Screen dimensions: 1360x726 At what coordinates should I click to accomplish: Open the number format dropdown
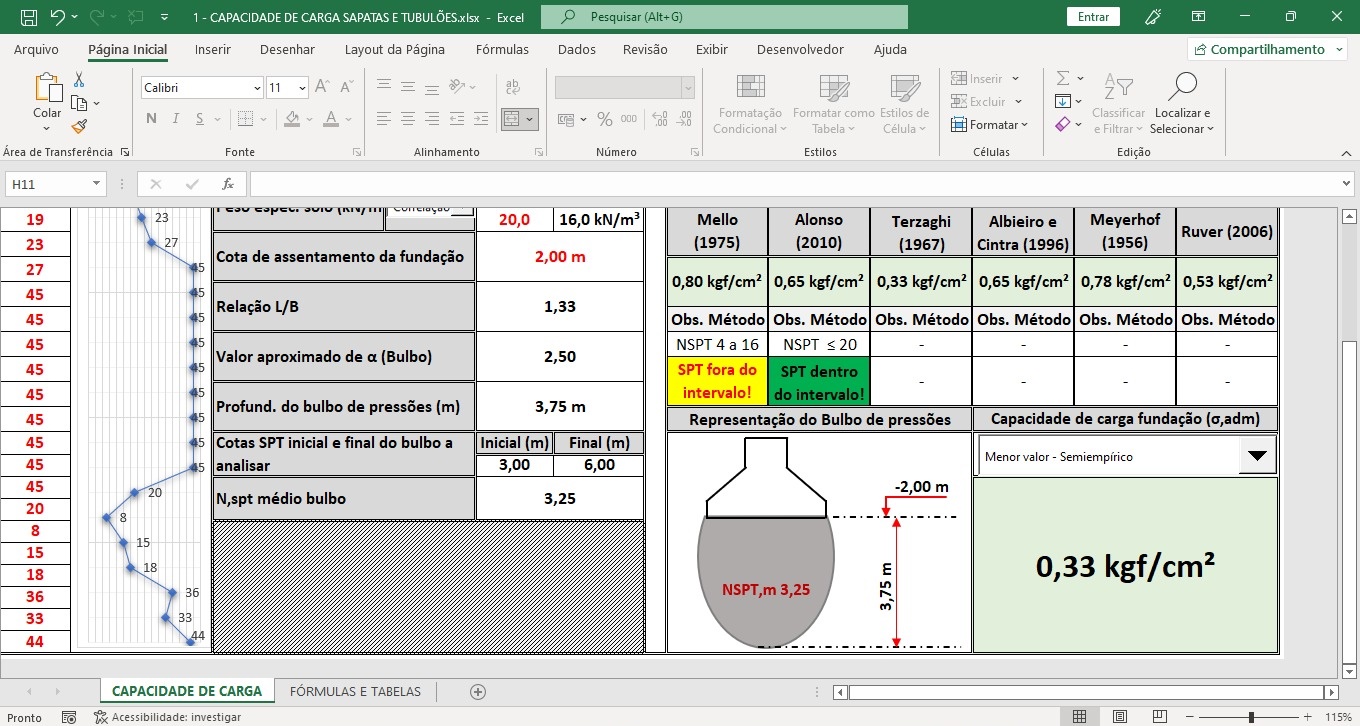(x=688, y=88)
